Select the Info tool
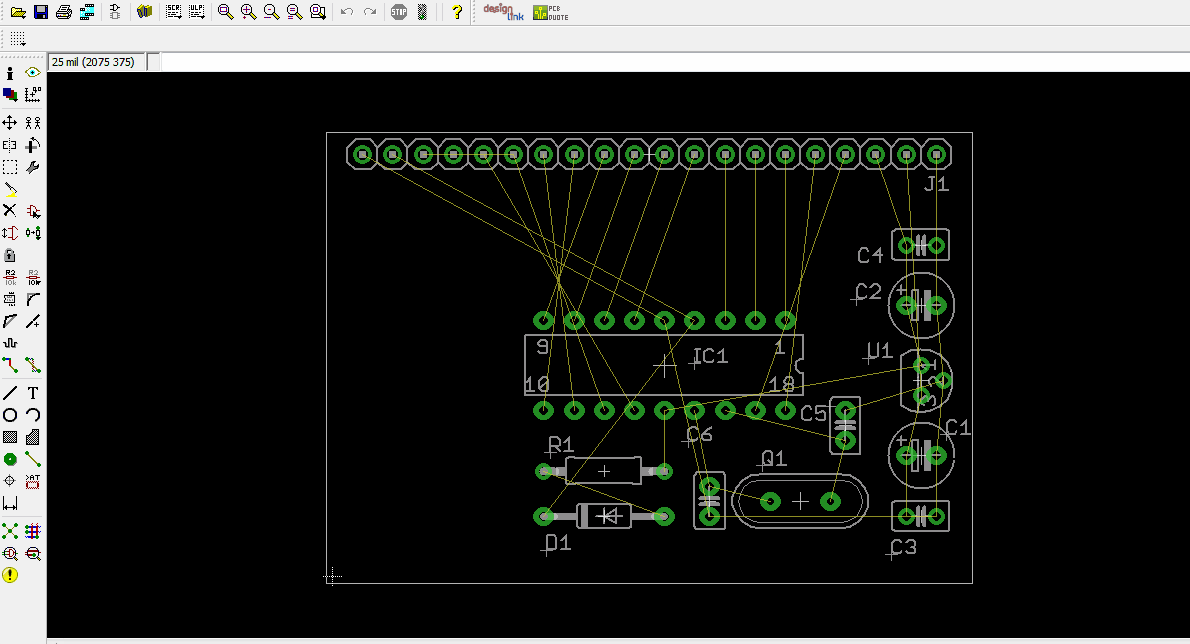Screen dimensions: 1190x644 (x=10, y=73)
